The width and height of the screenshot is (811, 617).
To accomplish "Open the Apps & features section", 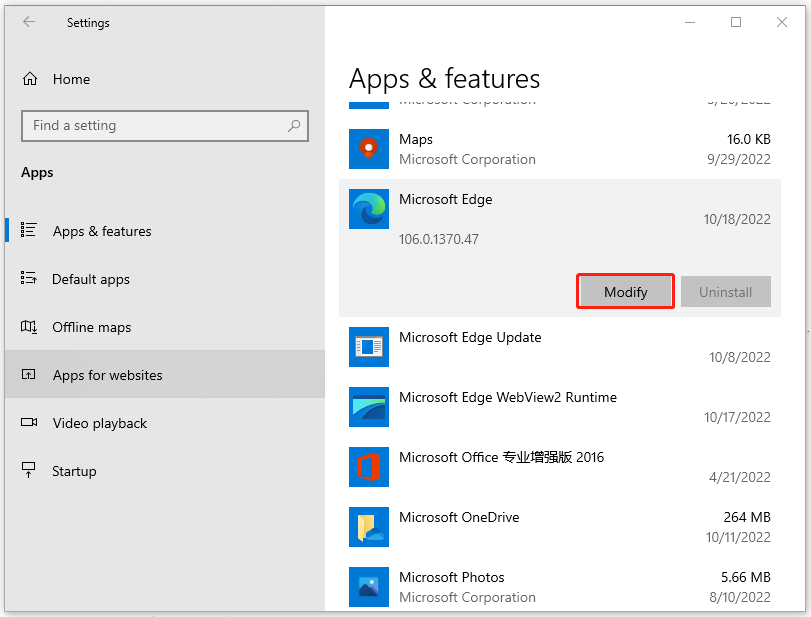I will [102, 231].
